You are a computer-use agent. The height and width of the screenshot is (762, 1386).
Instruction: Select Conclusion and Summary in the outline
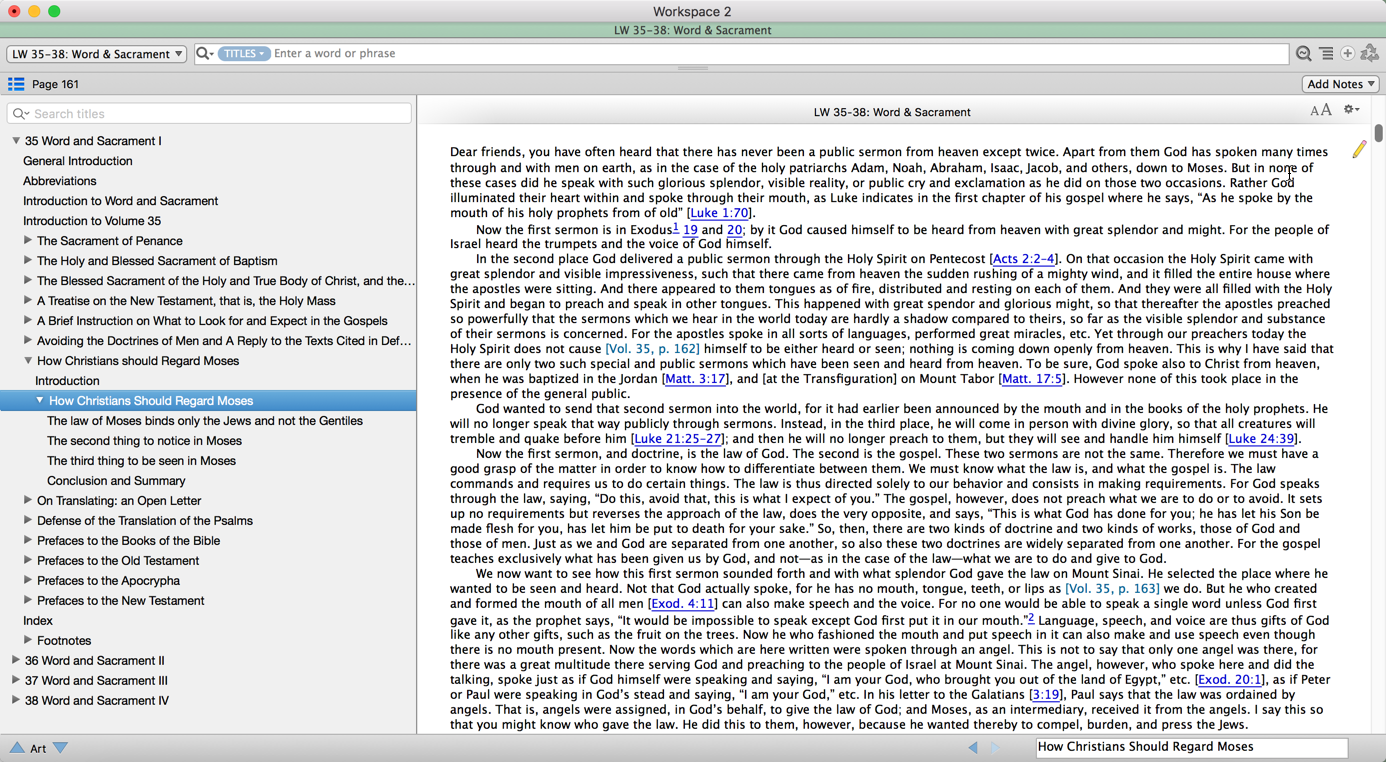coord(116,481)
